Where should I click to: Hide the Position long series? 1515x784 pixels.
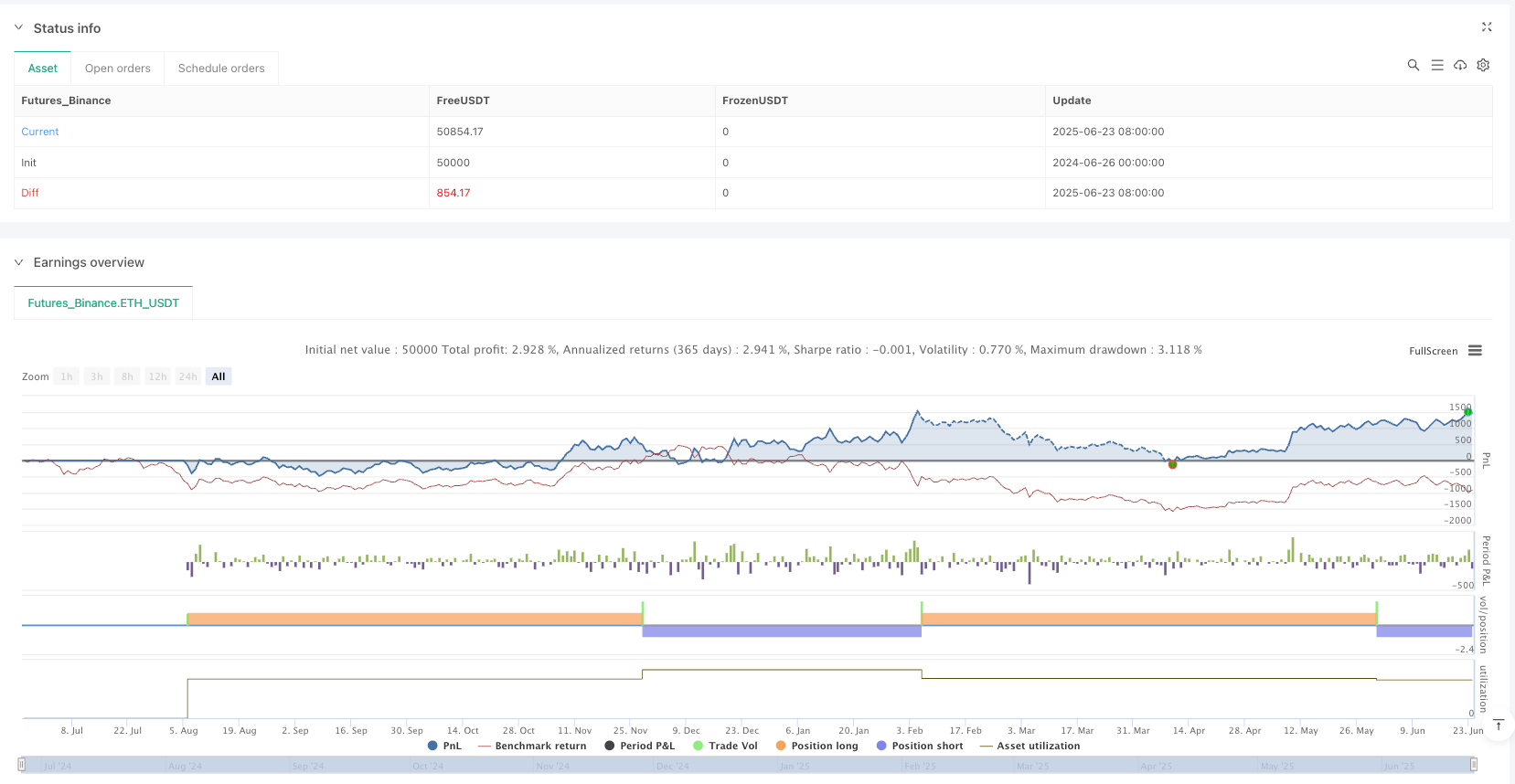tap(816, 746)
